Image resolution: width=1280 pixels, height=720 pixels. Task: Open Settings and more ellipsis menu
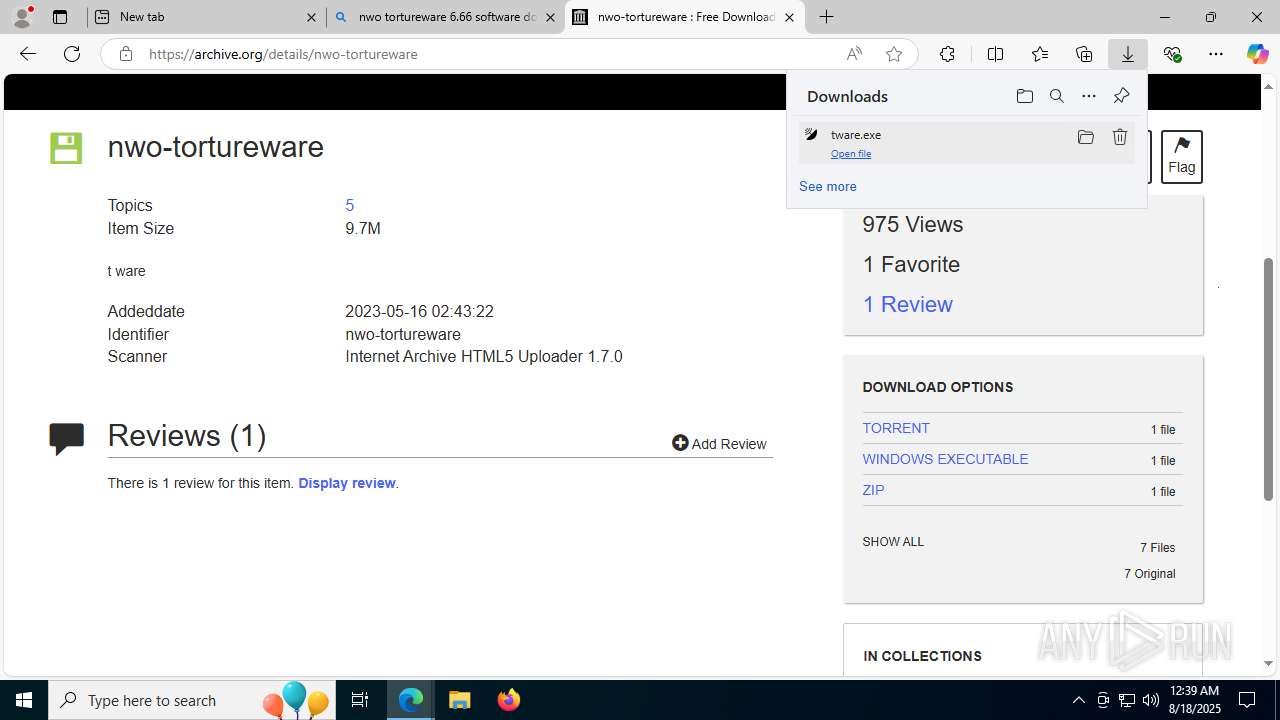(1216, 54)
